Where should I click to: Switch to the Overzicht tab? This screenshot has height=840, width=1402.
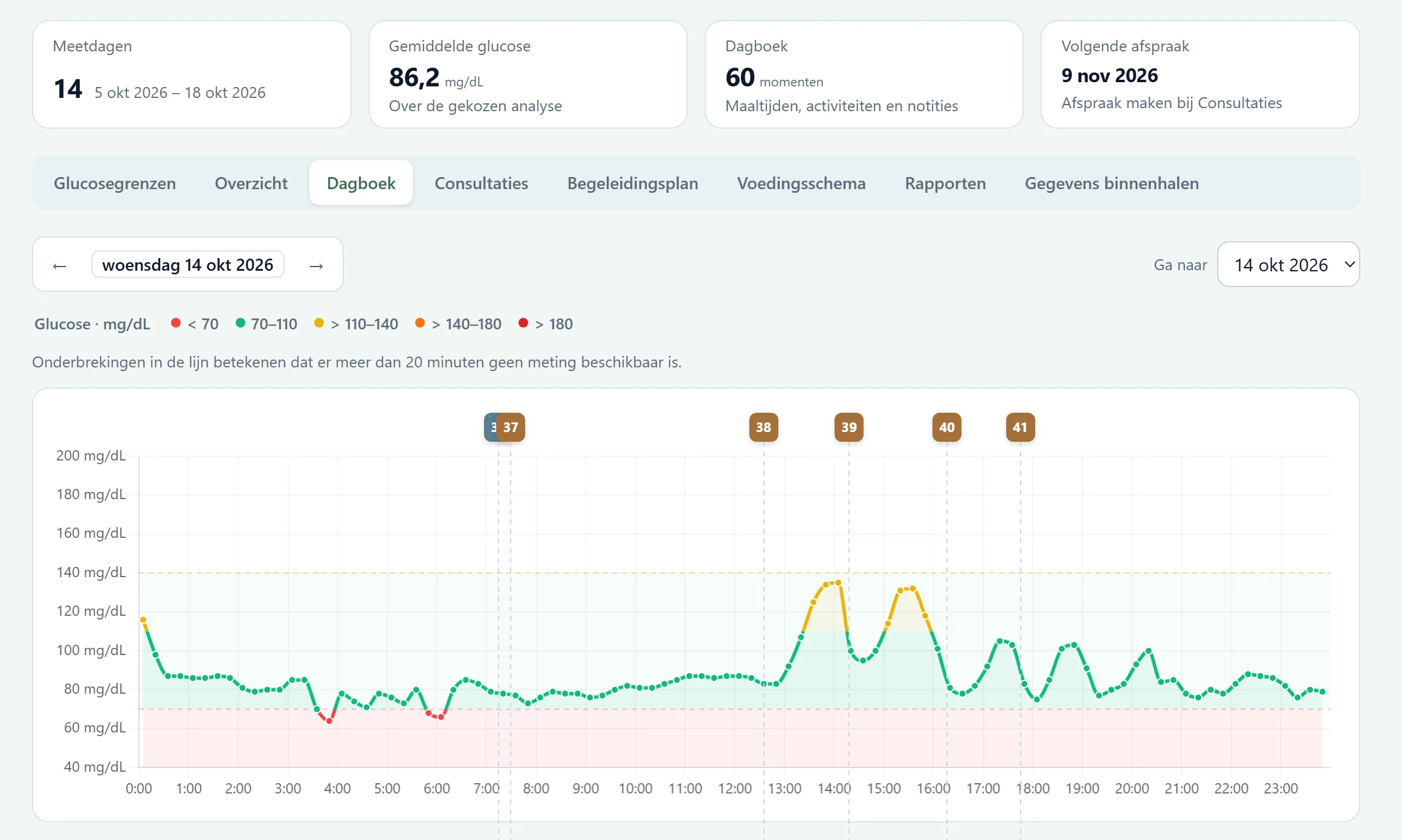(251, 183)
